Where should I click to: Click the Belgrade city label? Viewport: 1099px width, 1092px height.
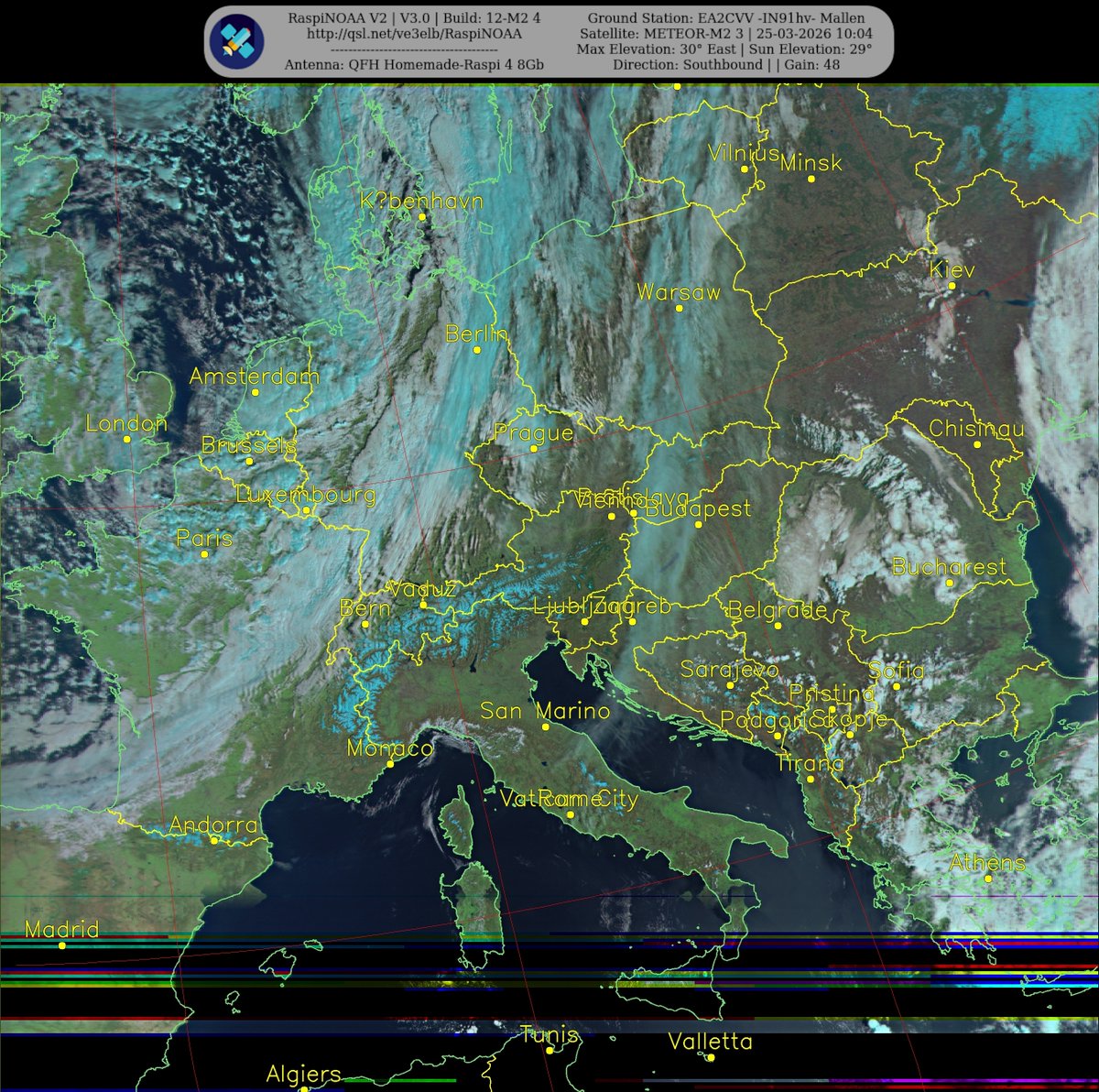point(777,610)
